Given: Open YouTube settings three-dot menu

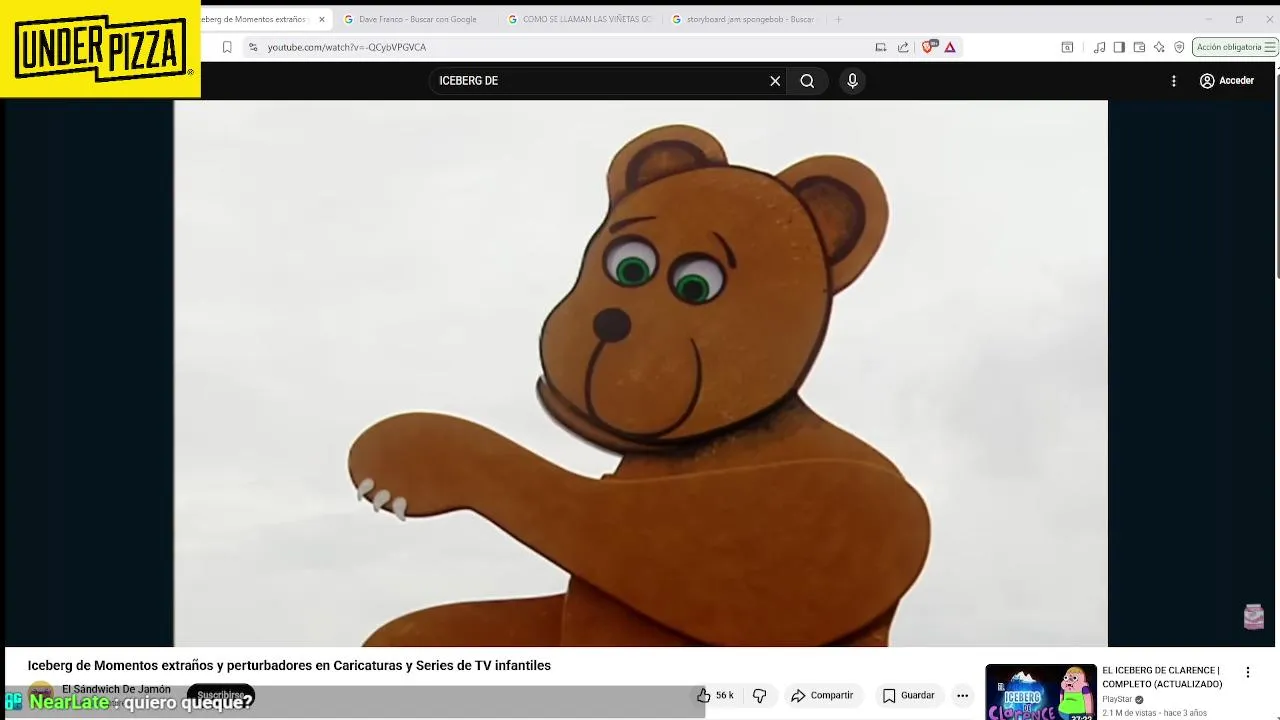Looking at the screenshot, I should pyautogui.click(x=1174, y=81).
